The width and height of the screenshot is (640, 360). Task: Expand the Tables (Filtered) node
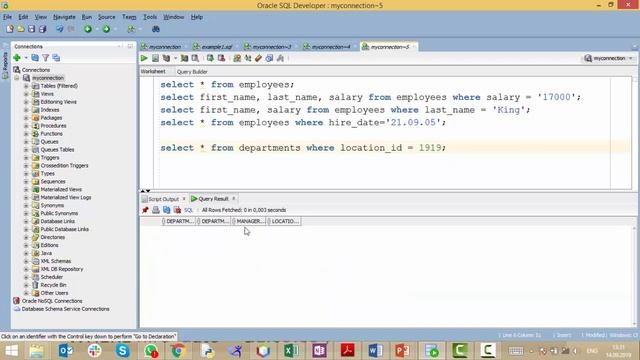coord(26,86)
